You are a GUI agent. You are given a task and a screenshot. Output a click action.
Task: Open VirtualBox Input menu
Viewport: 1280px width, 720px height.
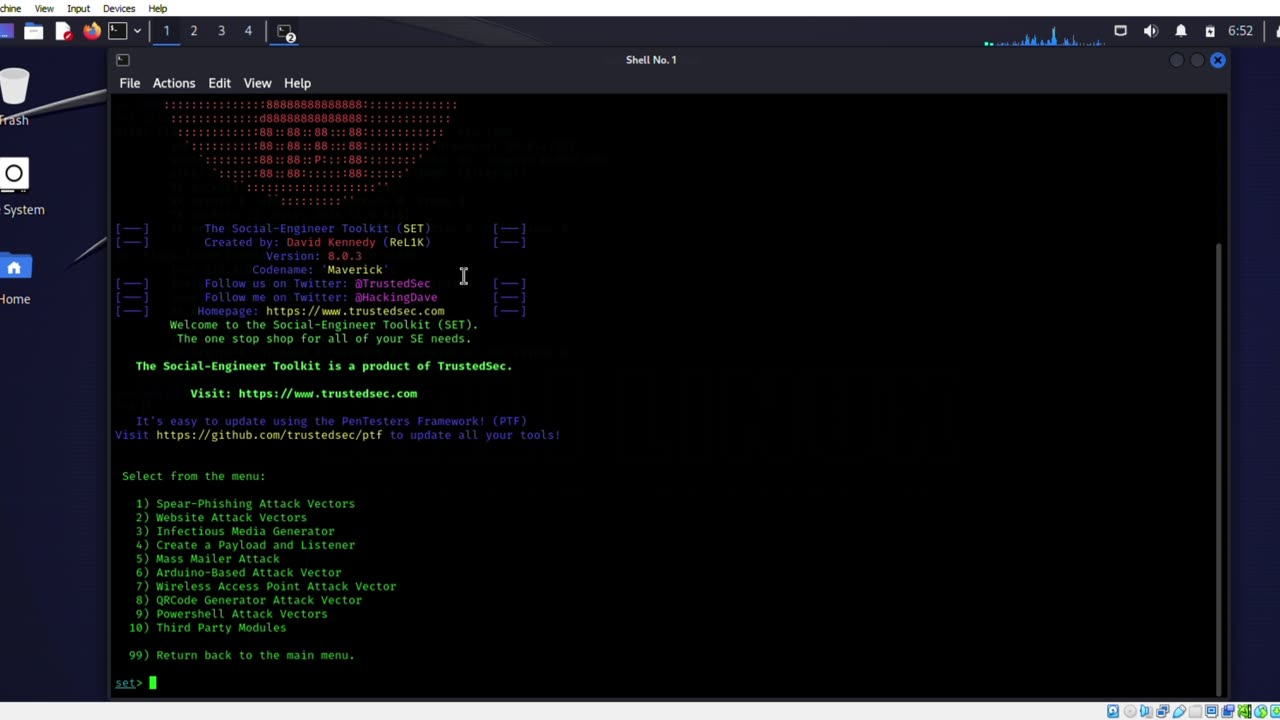pyautogui.click(x=78, y=8)
